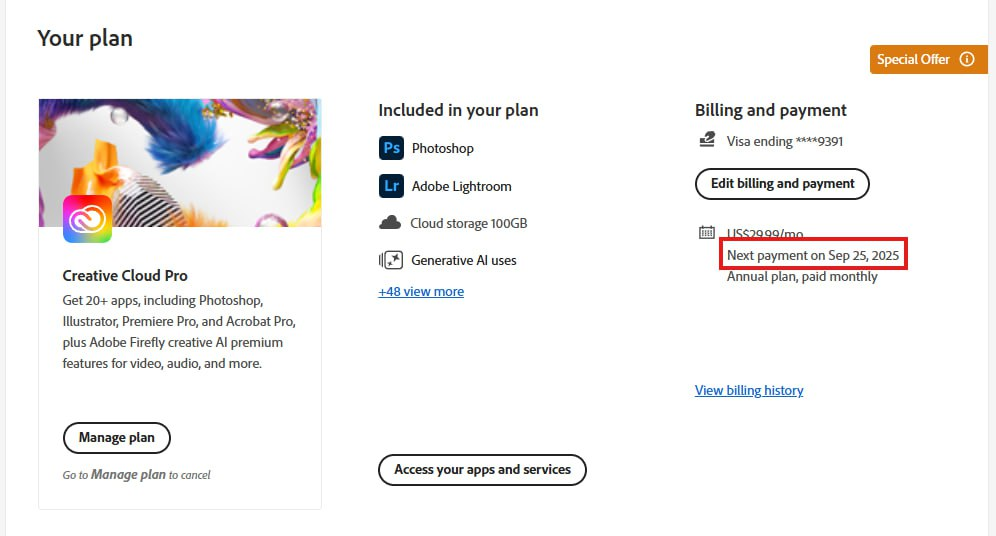This screenshot has width=996, height=536.
Task: Expand the +48 view more link
Action: point(421,292)
